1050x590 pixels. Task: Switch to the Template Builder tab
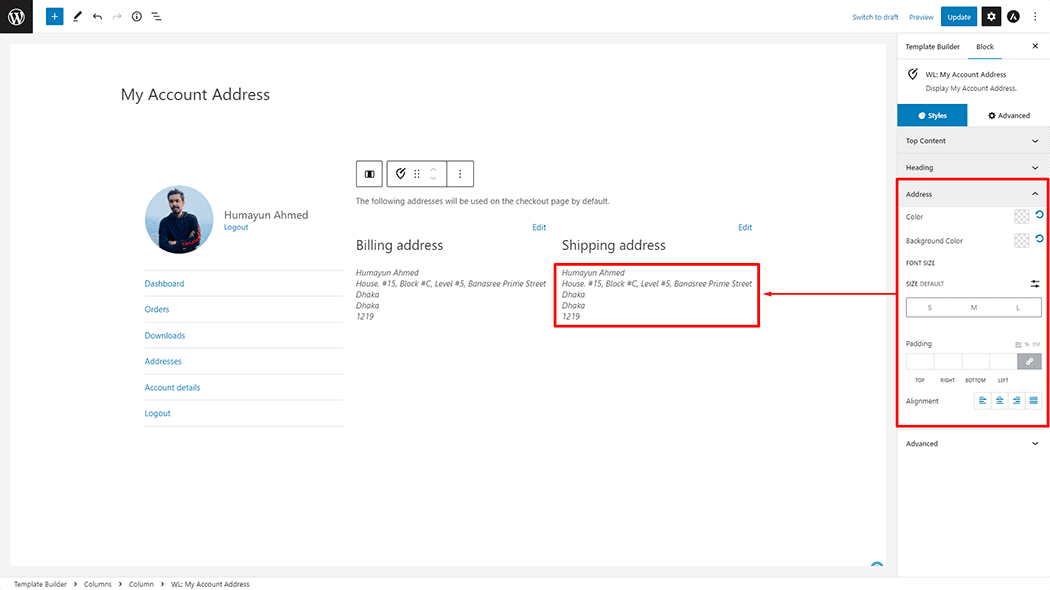pos(932,47)
